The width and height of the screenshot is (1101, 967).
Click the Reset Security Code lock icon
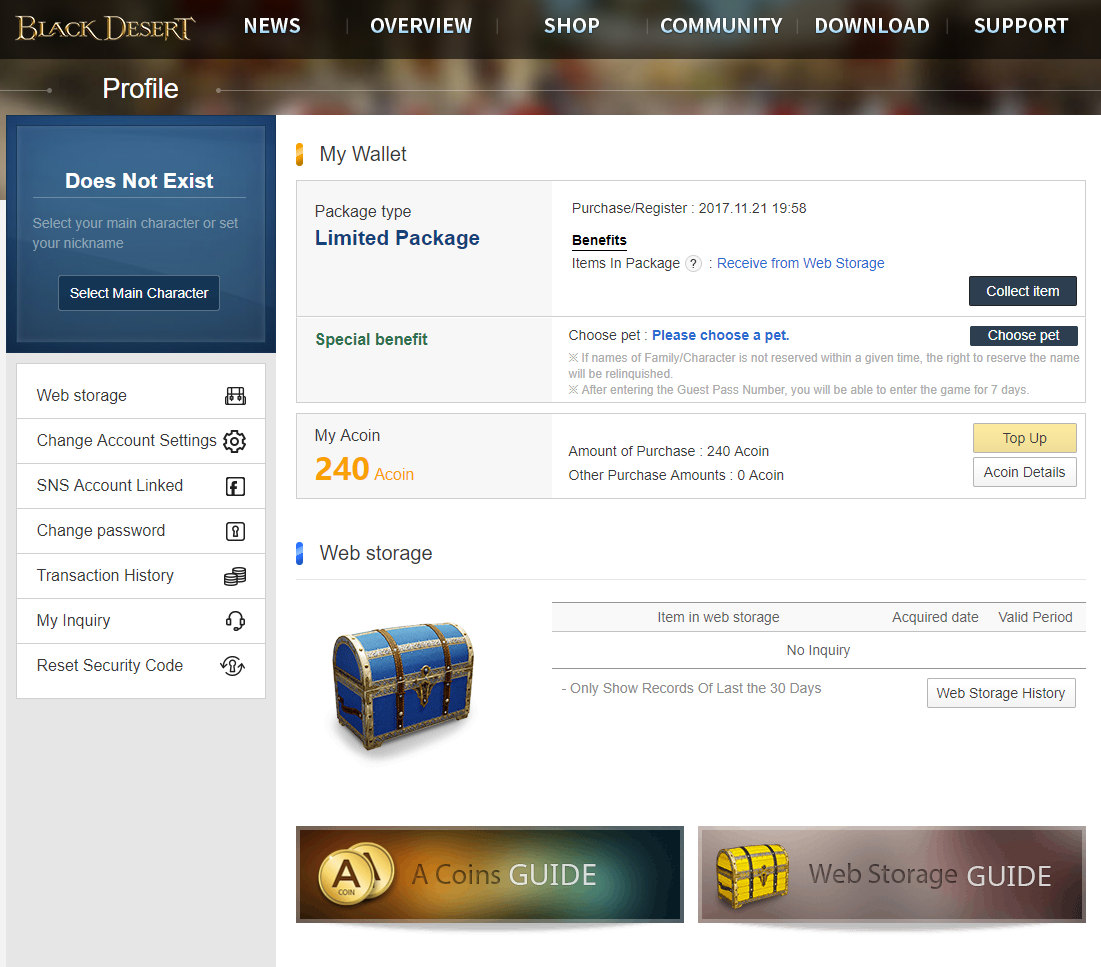(x=232, y=666)
